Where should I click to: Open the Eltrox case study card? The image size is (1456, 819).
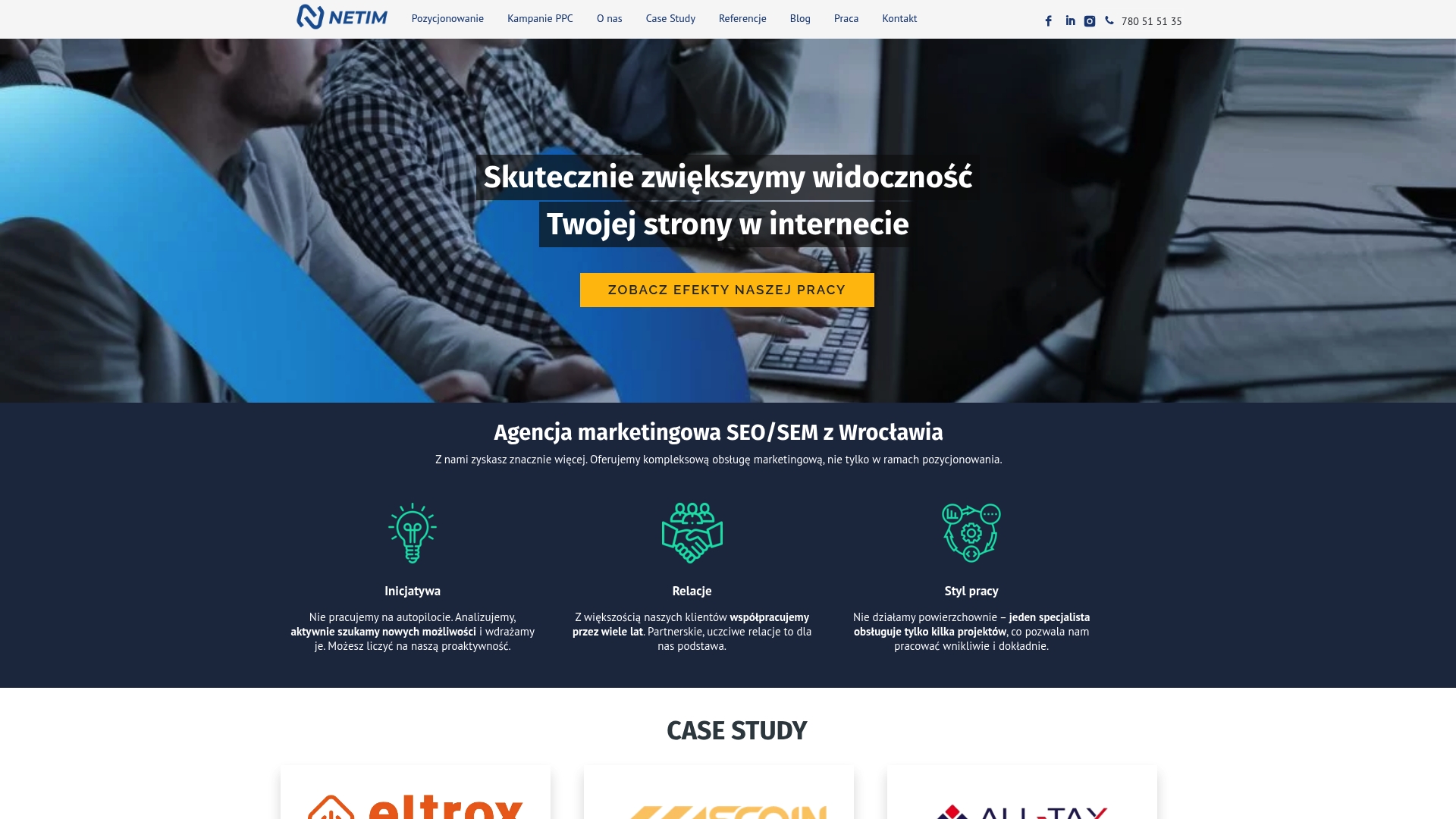[x=416, y=792]
